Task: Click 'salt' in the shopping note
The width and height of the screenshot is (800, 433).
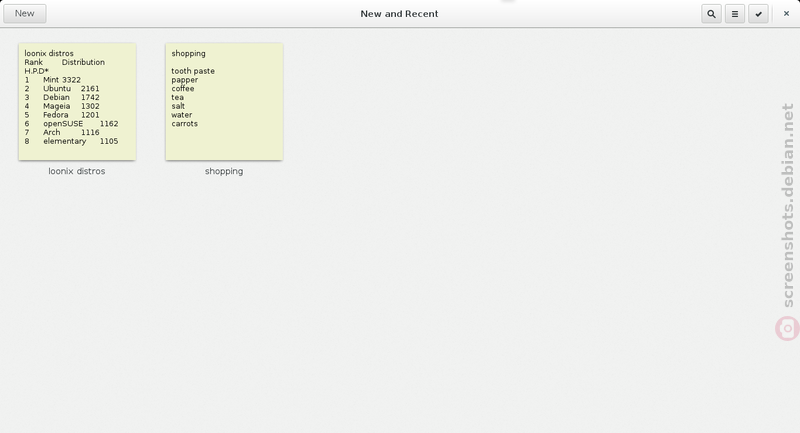Action: point(178,106)
